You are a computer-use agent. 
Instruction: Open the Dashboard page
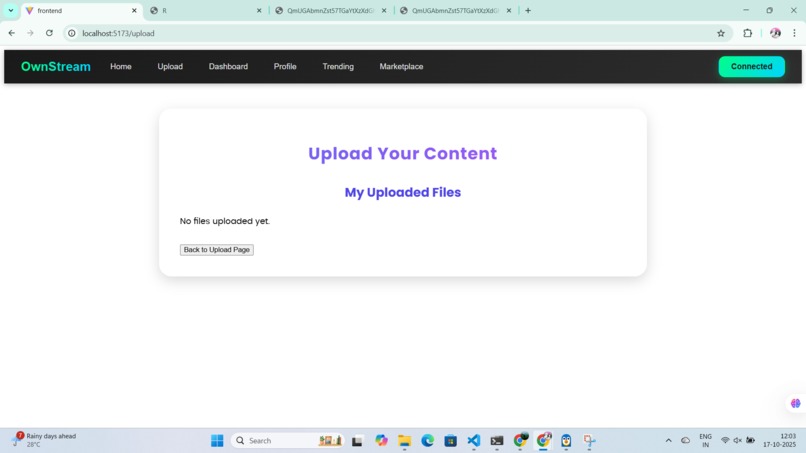(x=228, y=66)
